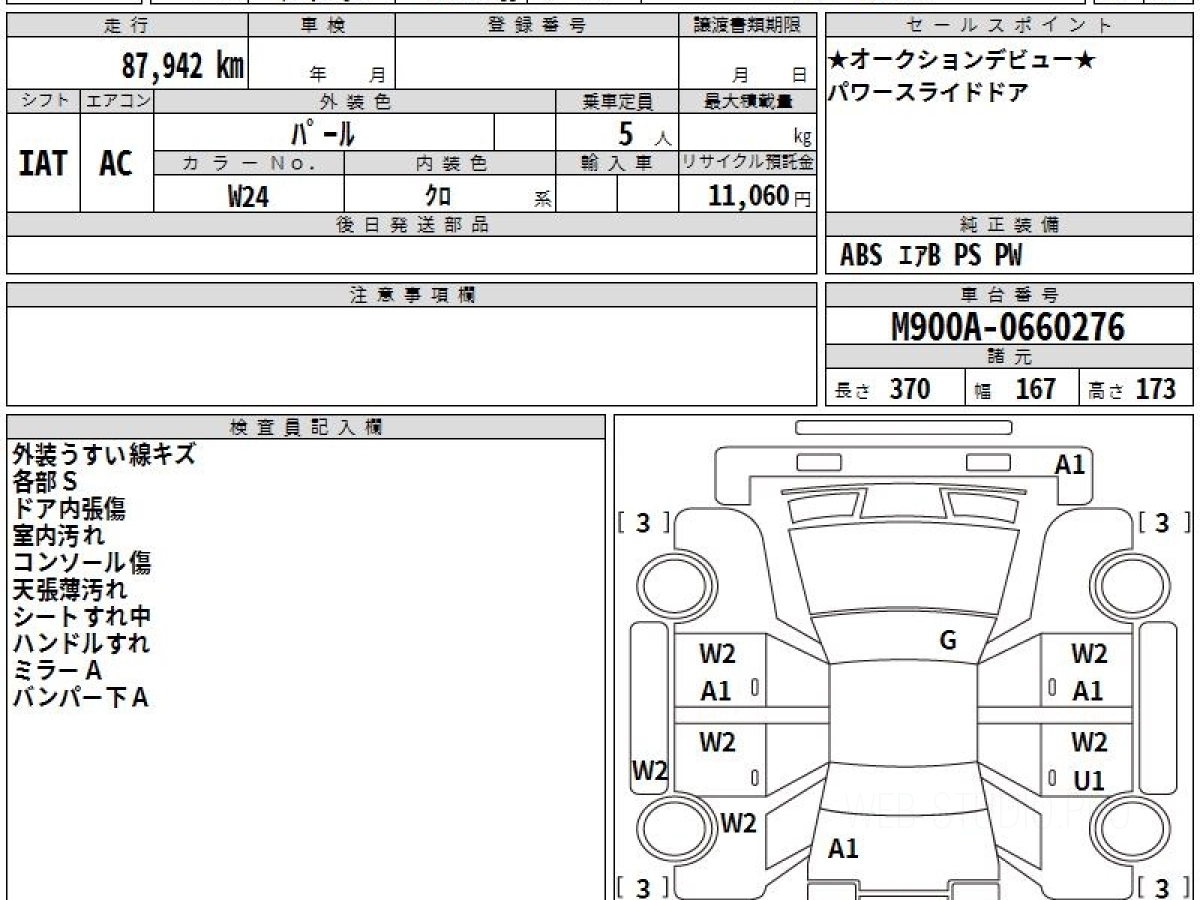Click the シフト column label
Screen dimensions: 1200x900
click(x=44, y=101)
